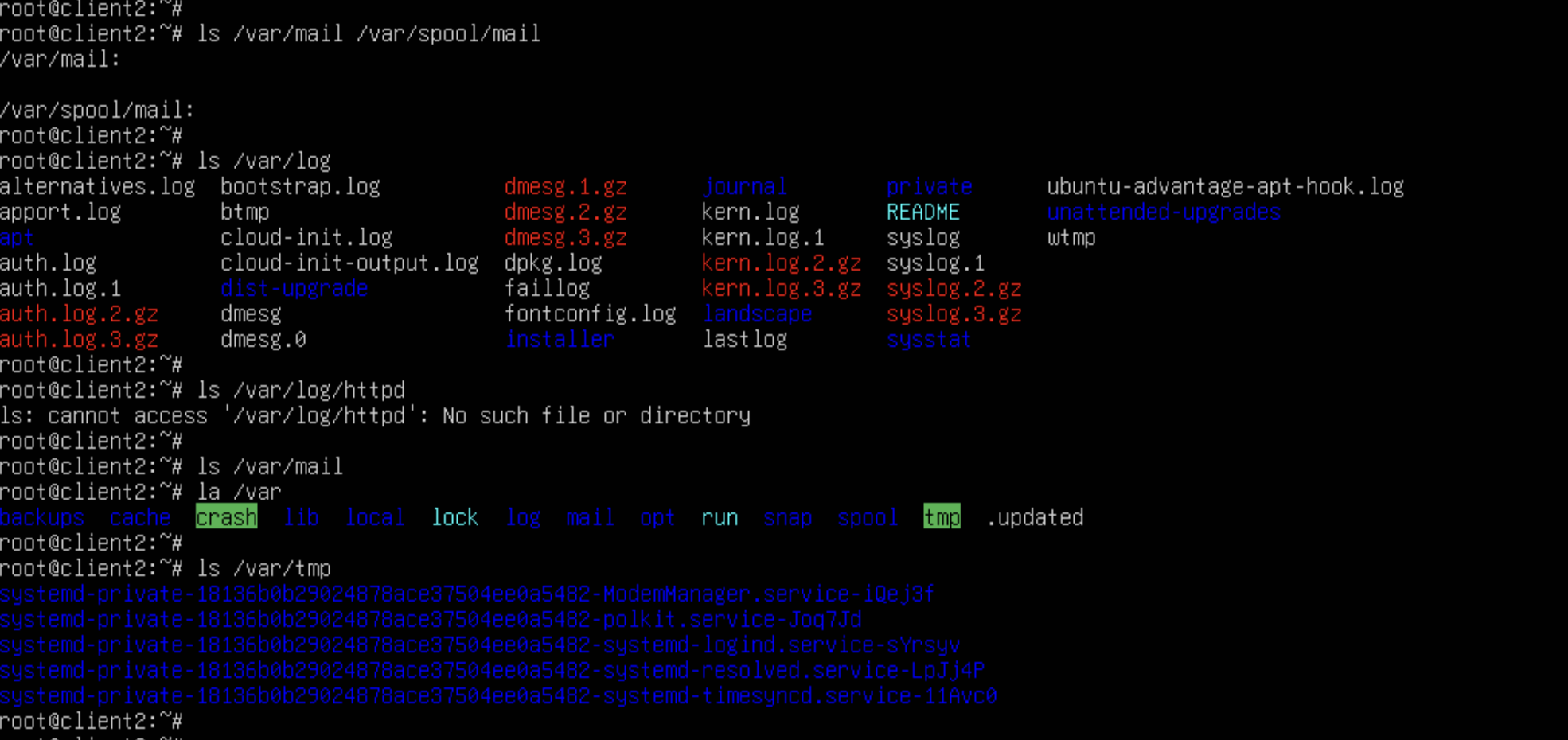Viewport: 1568px width, 740px height.
Task: Select the systemd-resolved.service directory line
Action: (492, 670)
